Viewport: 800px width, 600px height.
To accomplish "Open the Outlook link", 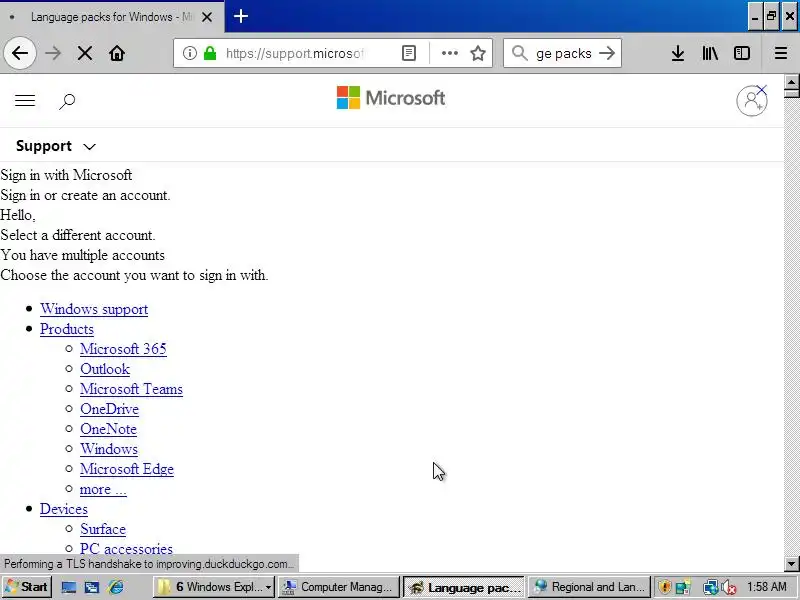I will click(x=105, y=369).
